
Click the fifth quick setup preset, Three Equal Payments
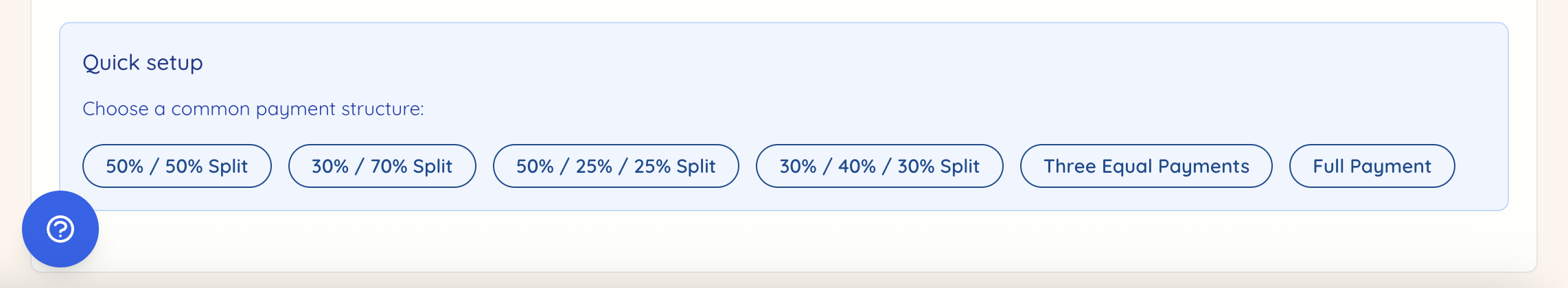click(x=1146, y=166)
